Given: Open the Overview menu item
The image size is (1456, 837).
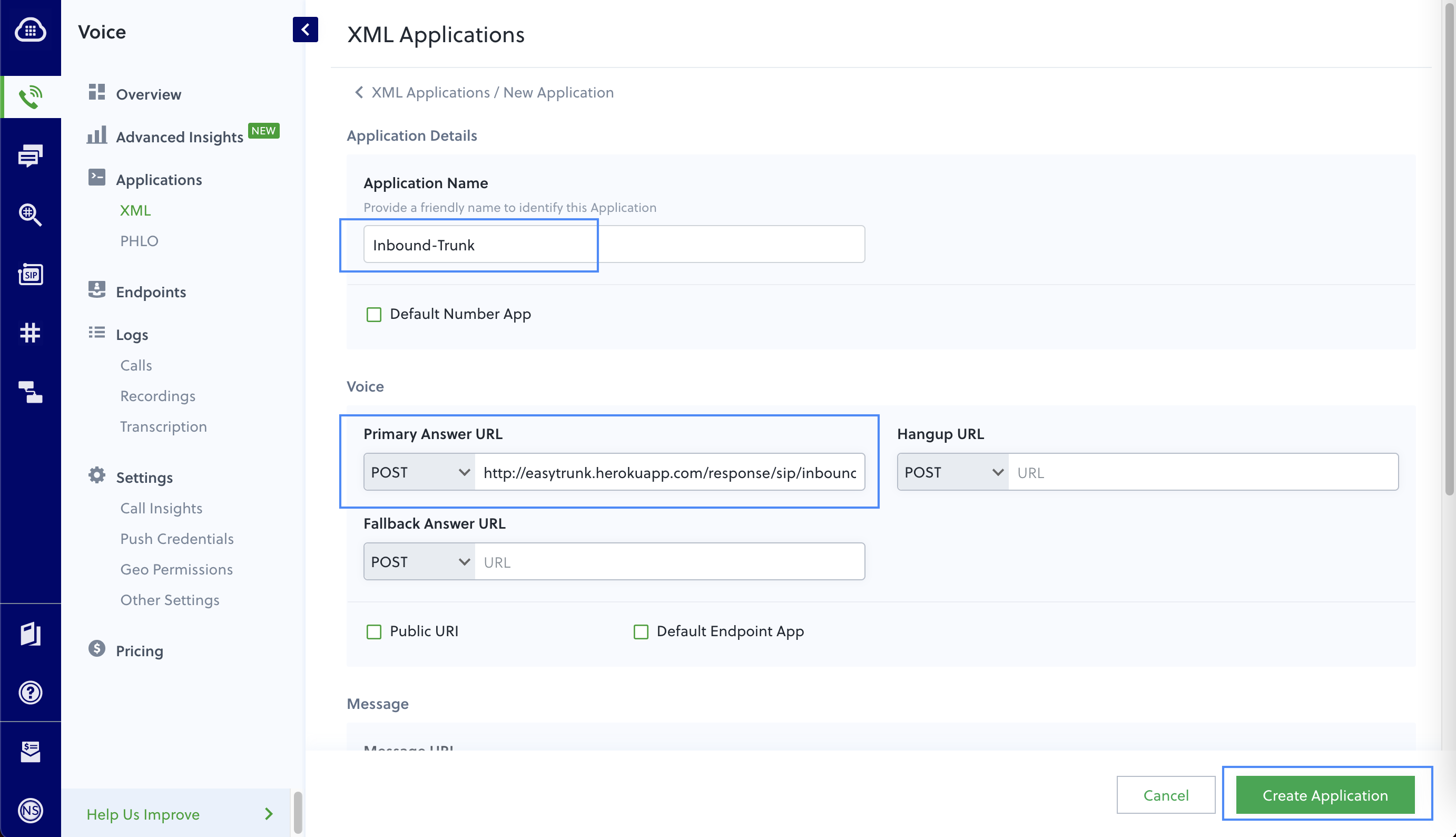Looking at the screenshot, I should click(148, 94).
